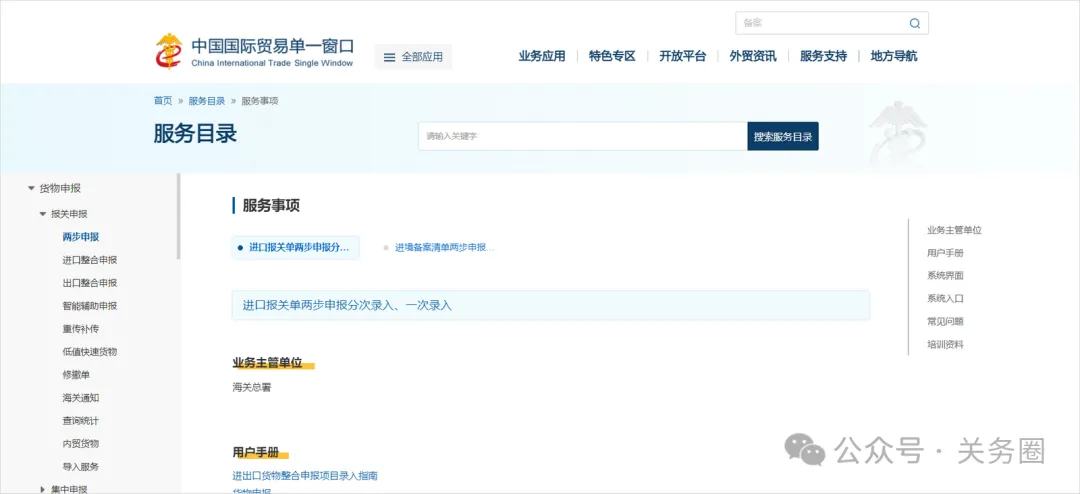Select the 进境备案清单两步申报 tab

(443, 247)
